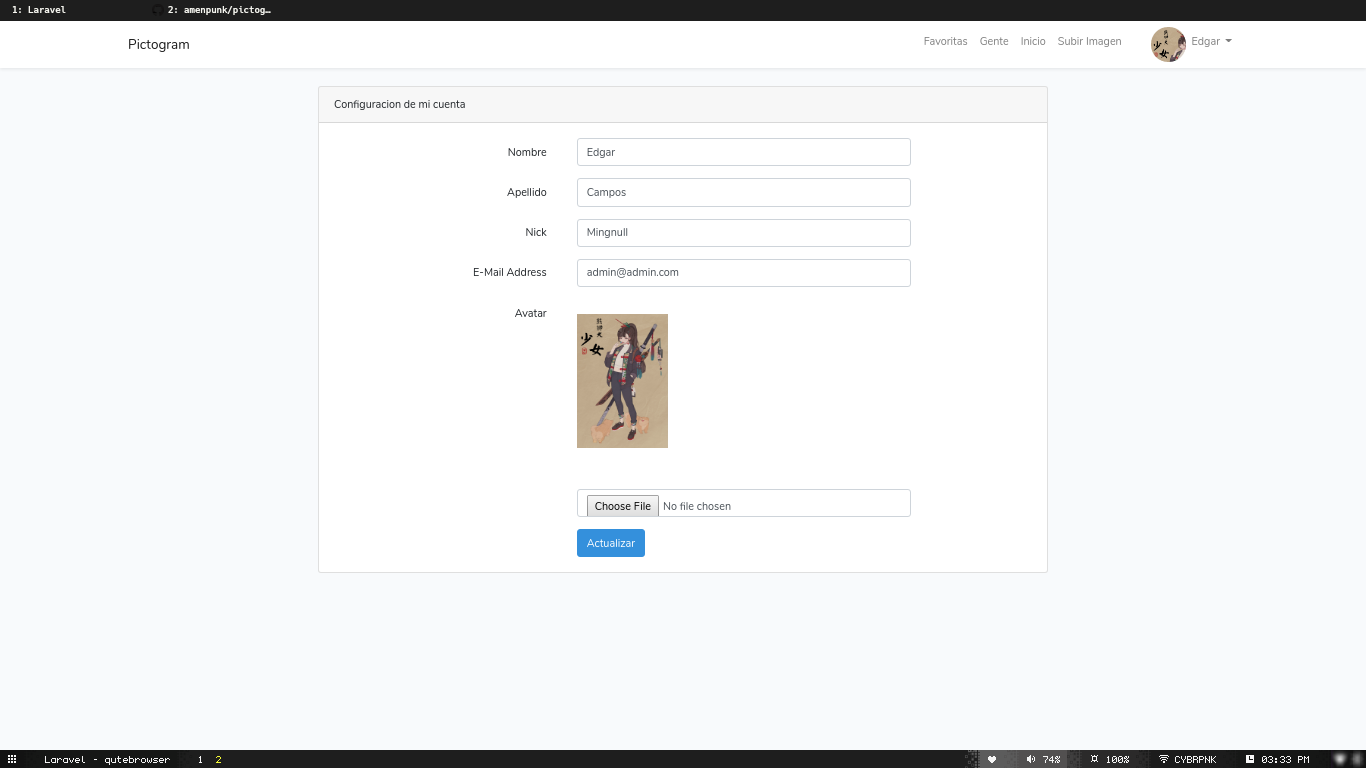Switch to workspace 2 in status bar
This screenshot has width=1366, height=768.
[x=218, y=760]
